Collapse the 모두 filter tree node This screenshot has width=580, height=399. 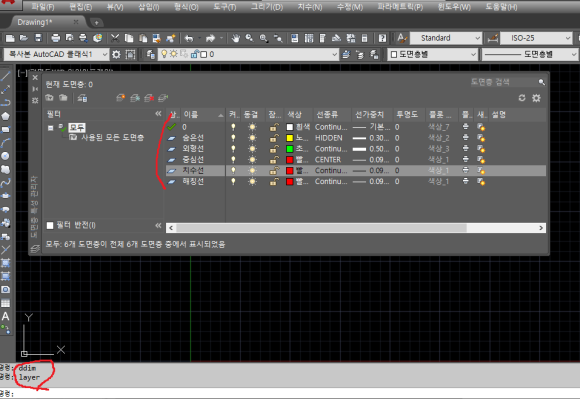(50, 128)
